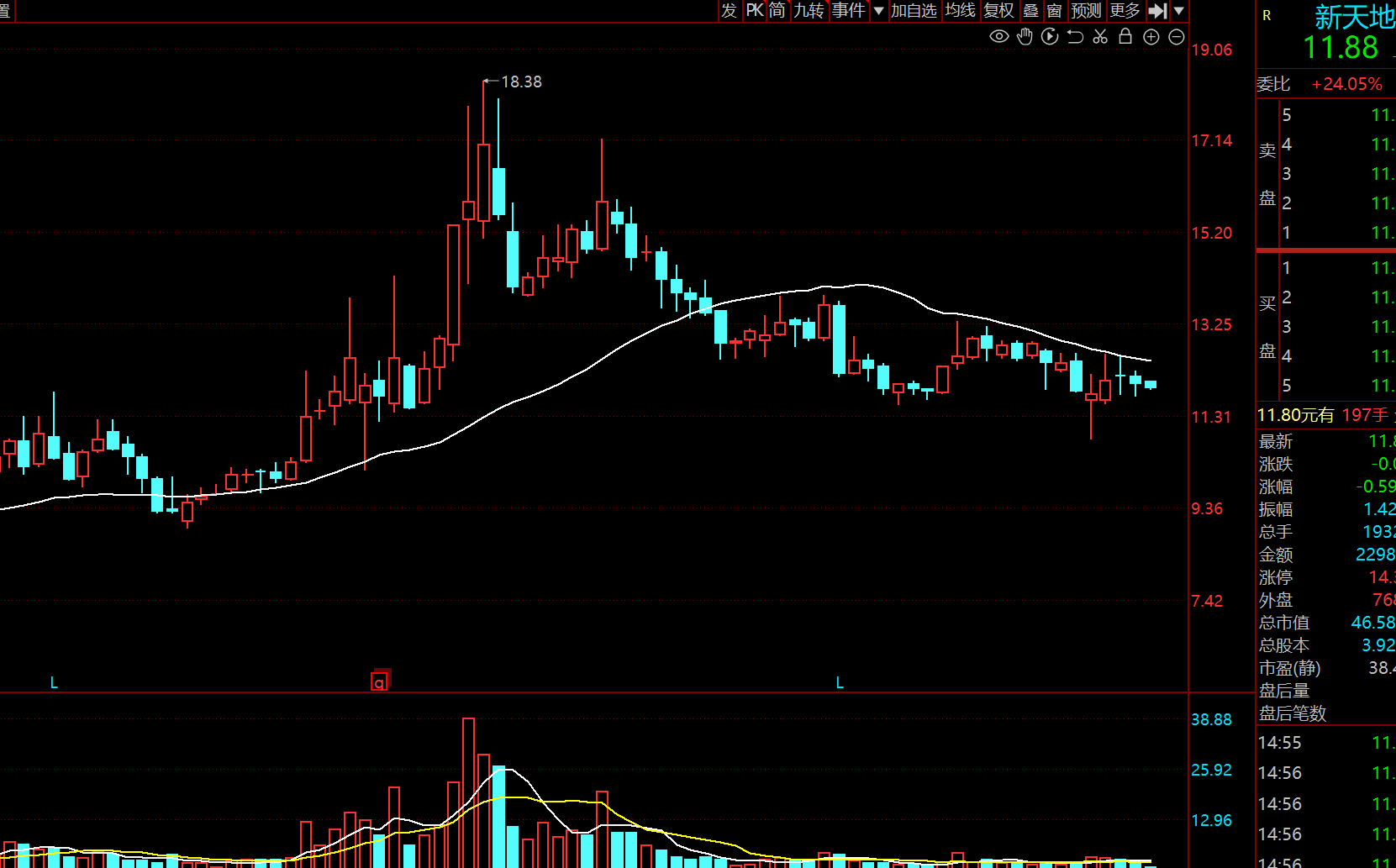Click the undo arrow icon
The width and height of the screenshot is (1396, 868).
click(1075, 36)
